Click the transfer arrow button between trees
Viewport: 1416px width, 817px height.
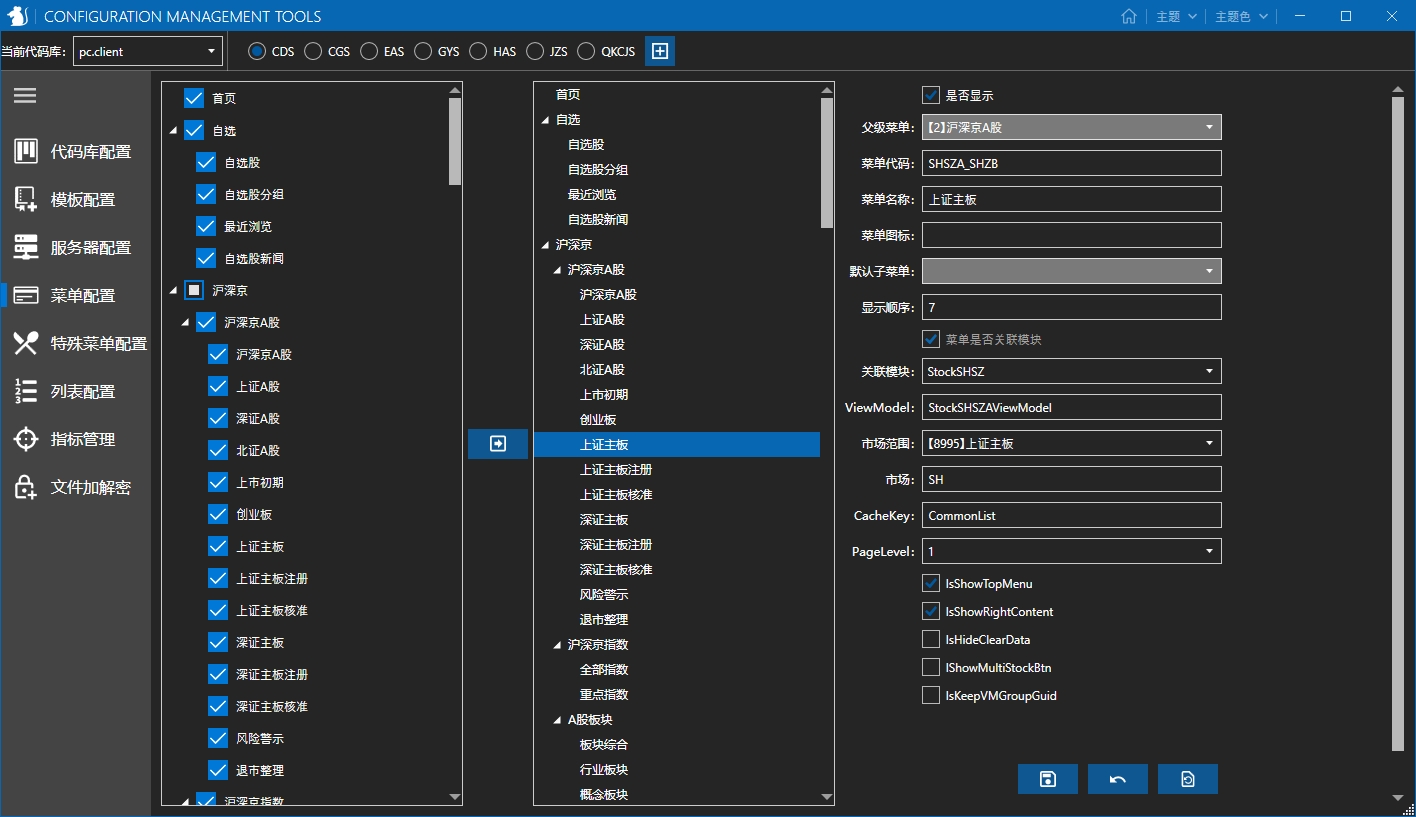[x=498, y=444]
